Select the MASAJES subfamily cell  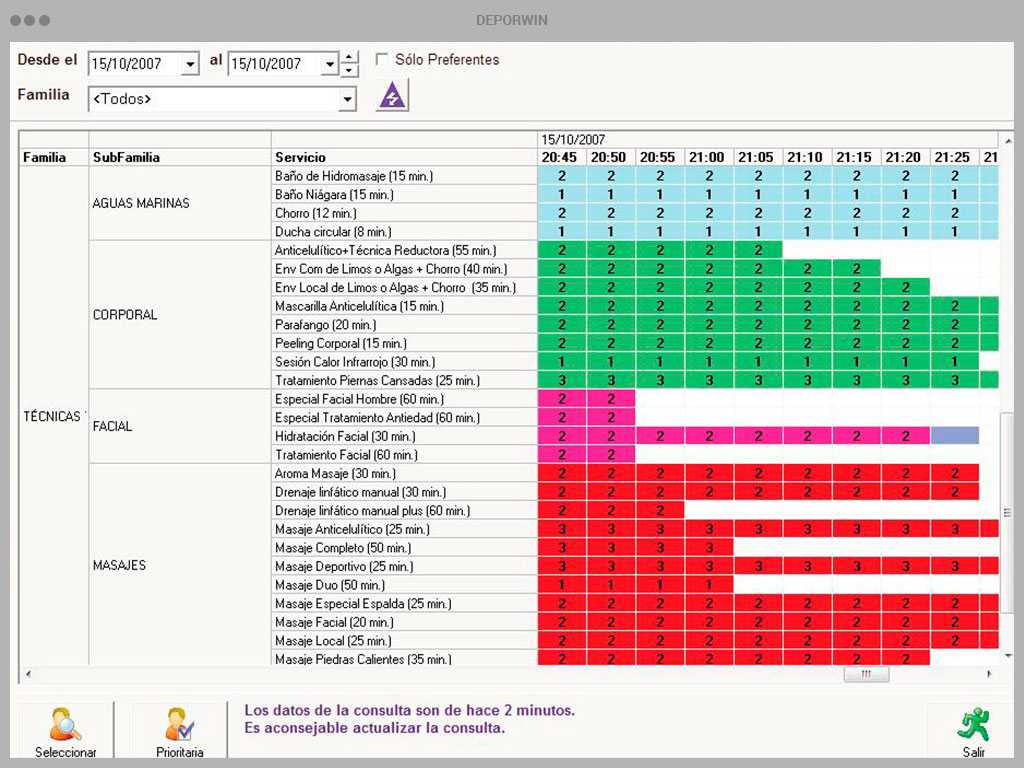(x=180, y=565)
